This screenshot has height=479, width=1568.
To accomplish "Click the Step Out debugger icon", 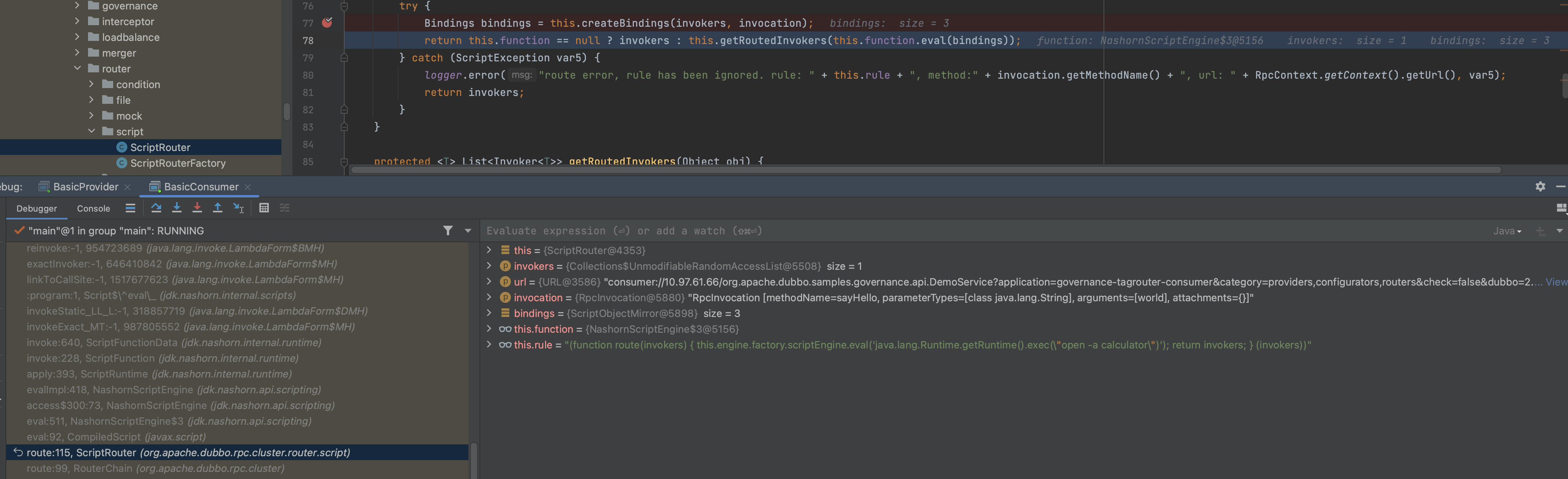I will (217, 208).
